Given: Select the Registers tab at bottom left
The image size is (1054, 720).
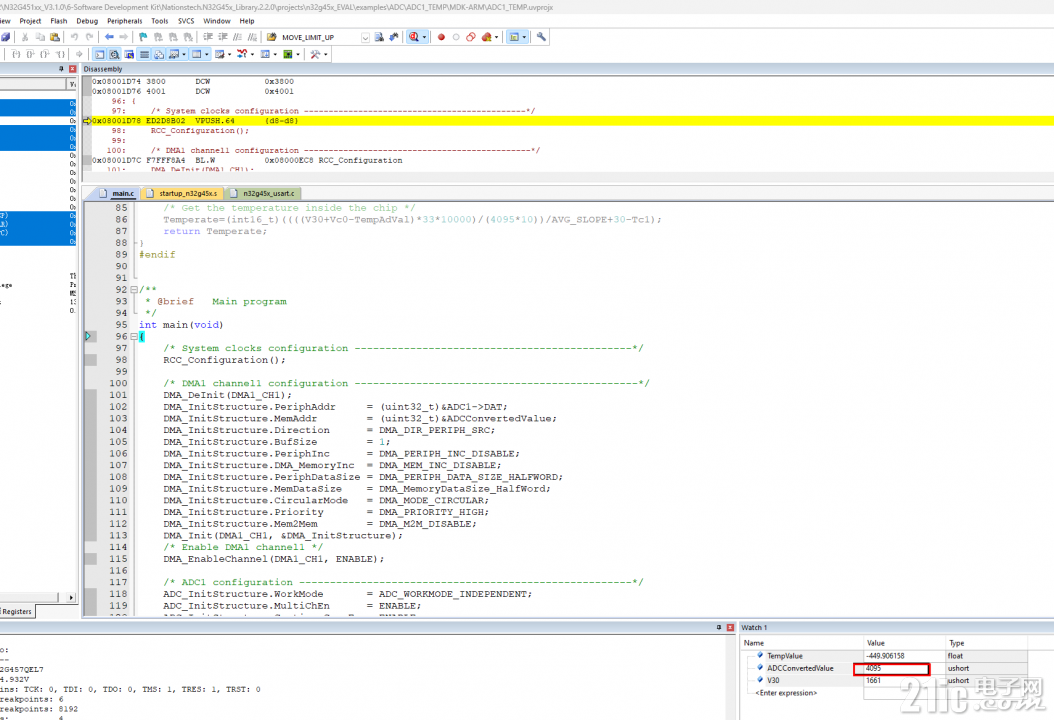Looking at the screenshot, I should pos(17,612).
